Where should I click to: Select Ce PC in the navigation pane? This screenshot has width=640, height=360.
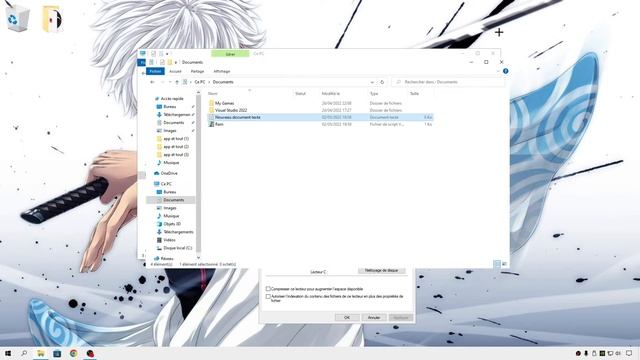point(166,184)
